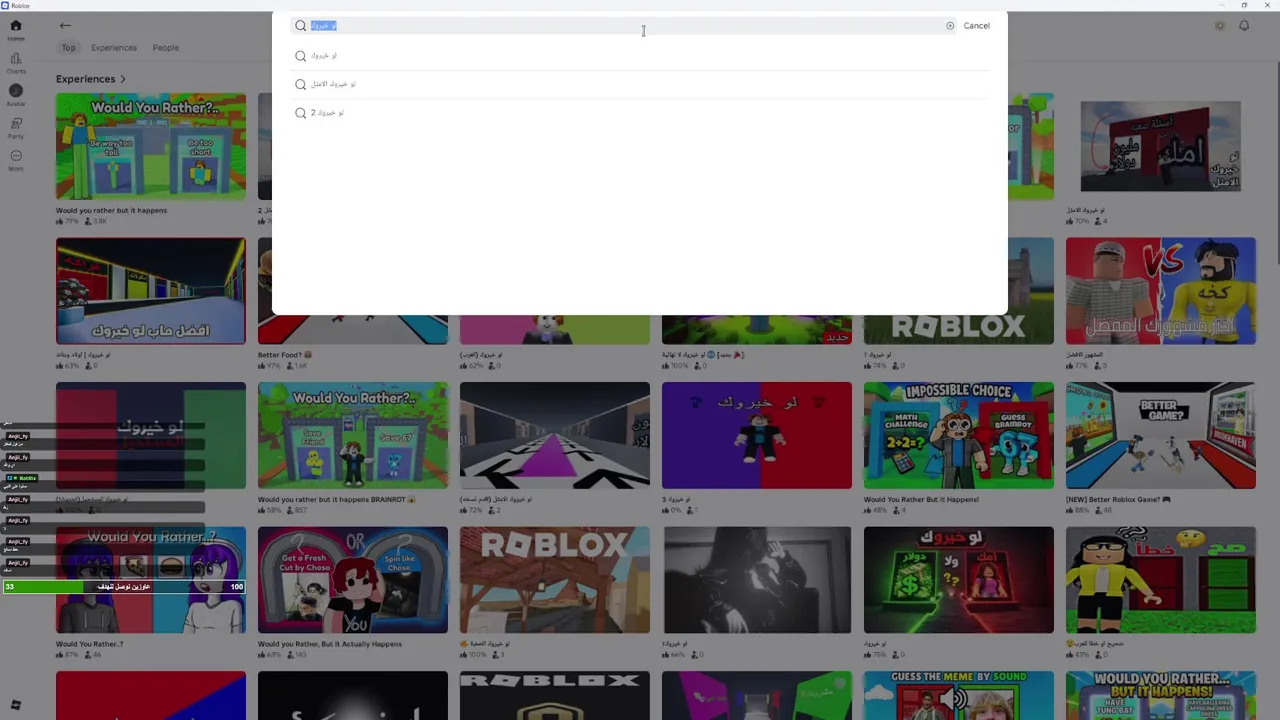Open the purple triangle corridor thumbnail
Viewport: 1280px width, 720px height.
click(x=555, y=435)
